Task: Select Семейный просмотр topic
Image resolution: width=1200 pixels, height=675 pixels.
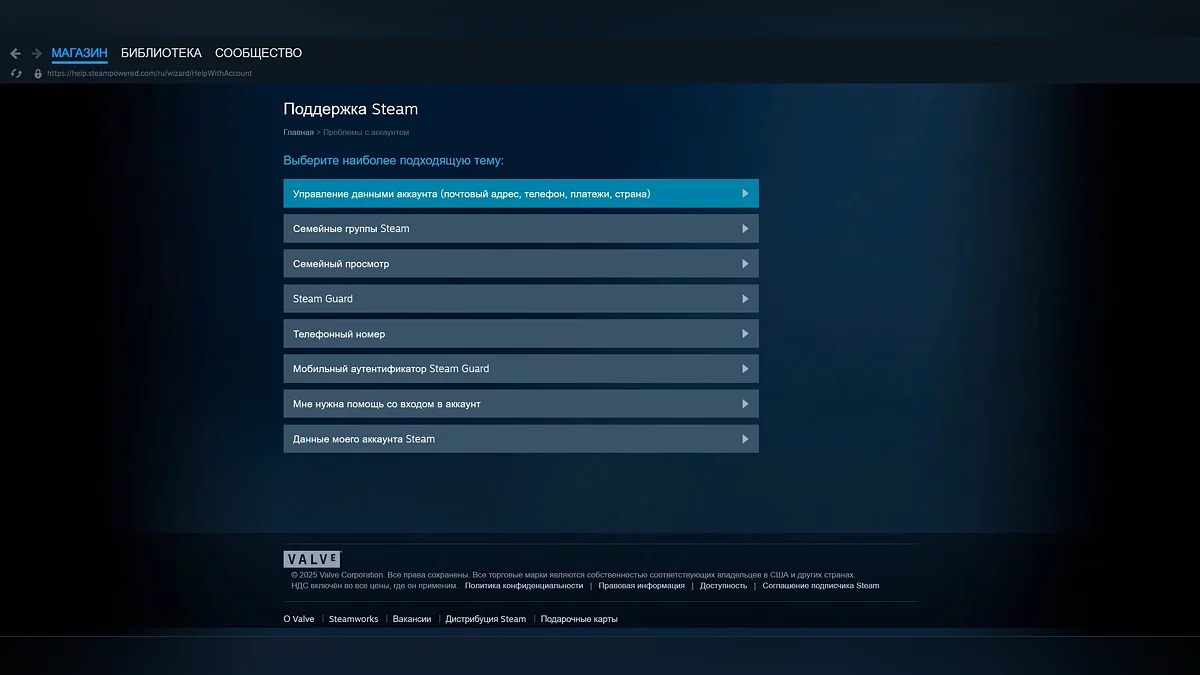Action: [521, 263]
